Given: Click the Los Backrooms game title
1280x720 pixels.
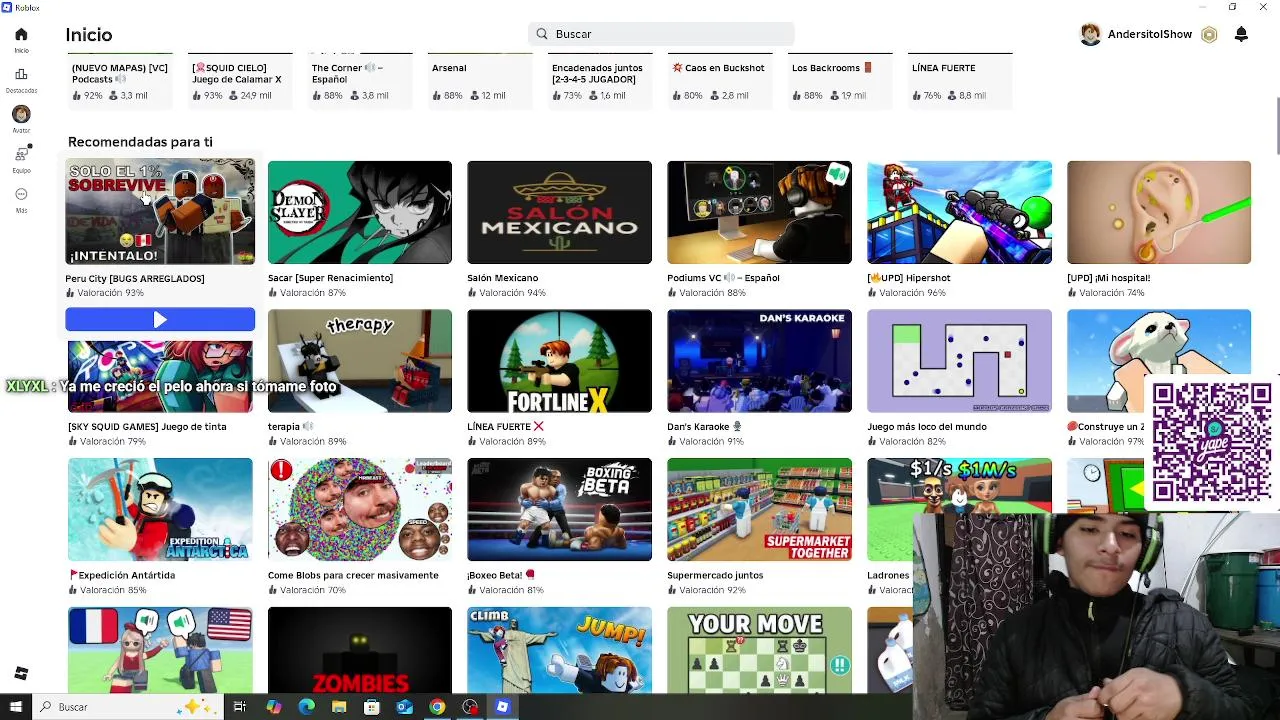Looking at the screenshot, I should pyautogui.click(x=832, y=68).
